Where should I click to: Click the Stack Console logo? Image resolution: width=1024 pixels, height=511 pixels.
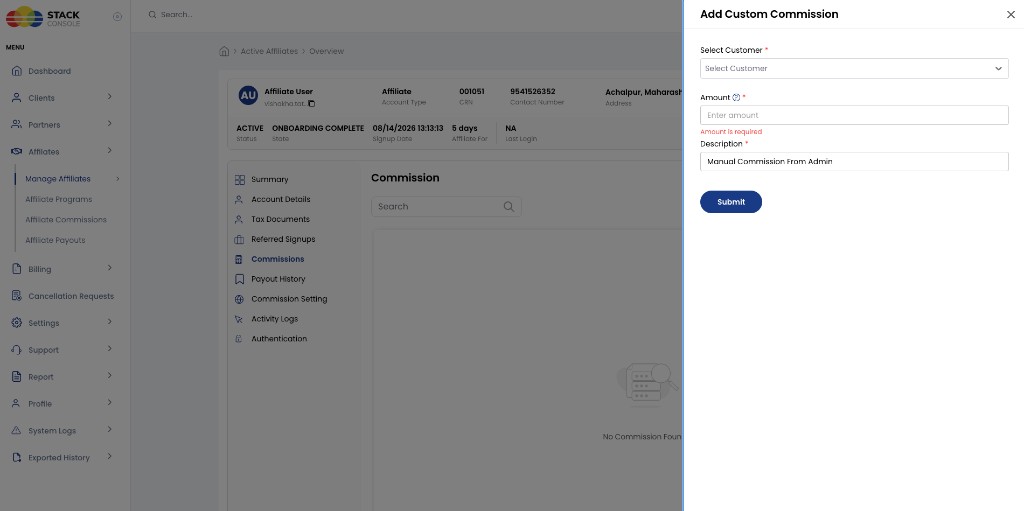pyautogui.click(x=43, y=16)
